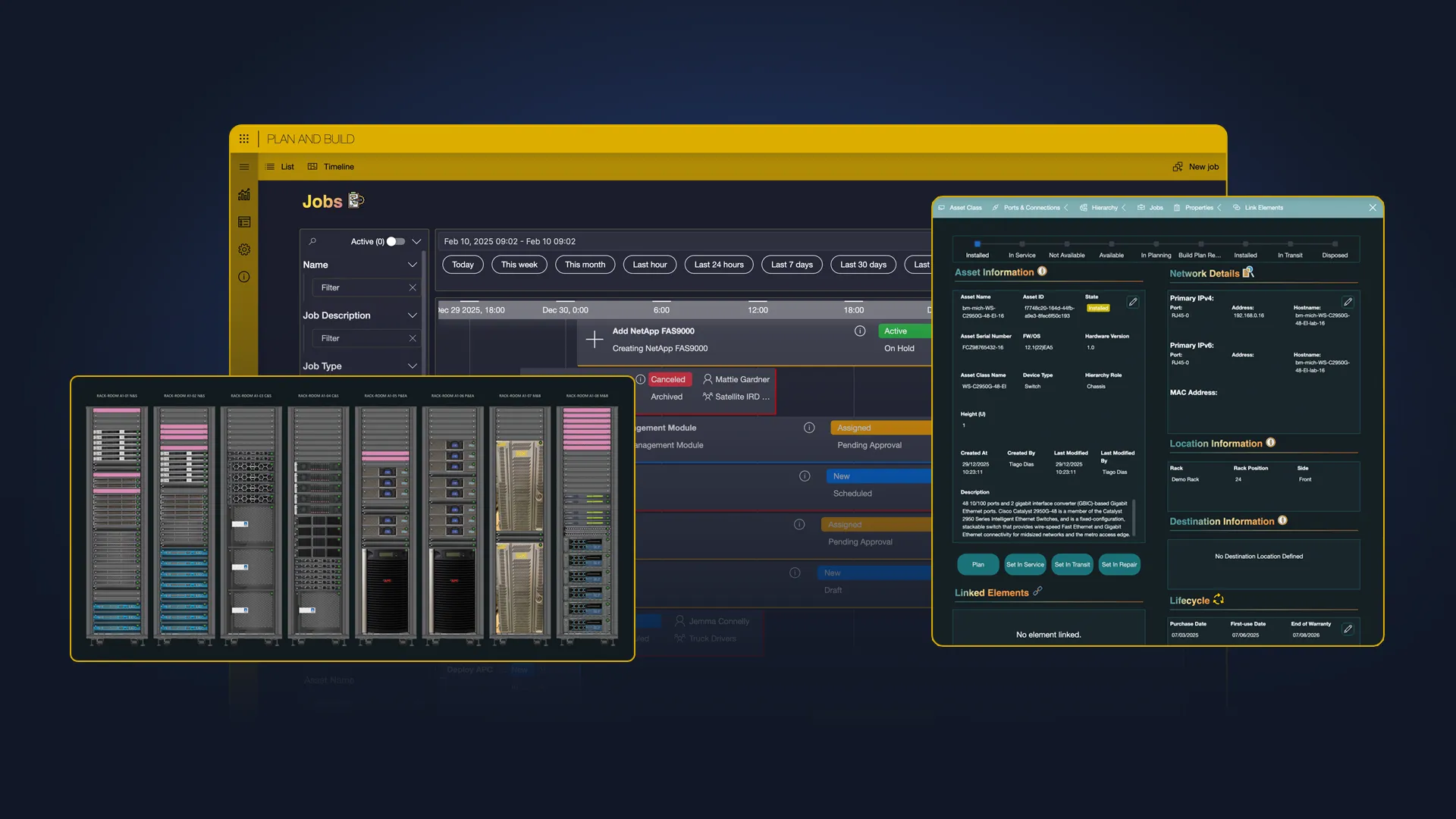Open the search icon in the Jobs filter panel

click(312, 241)
